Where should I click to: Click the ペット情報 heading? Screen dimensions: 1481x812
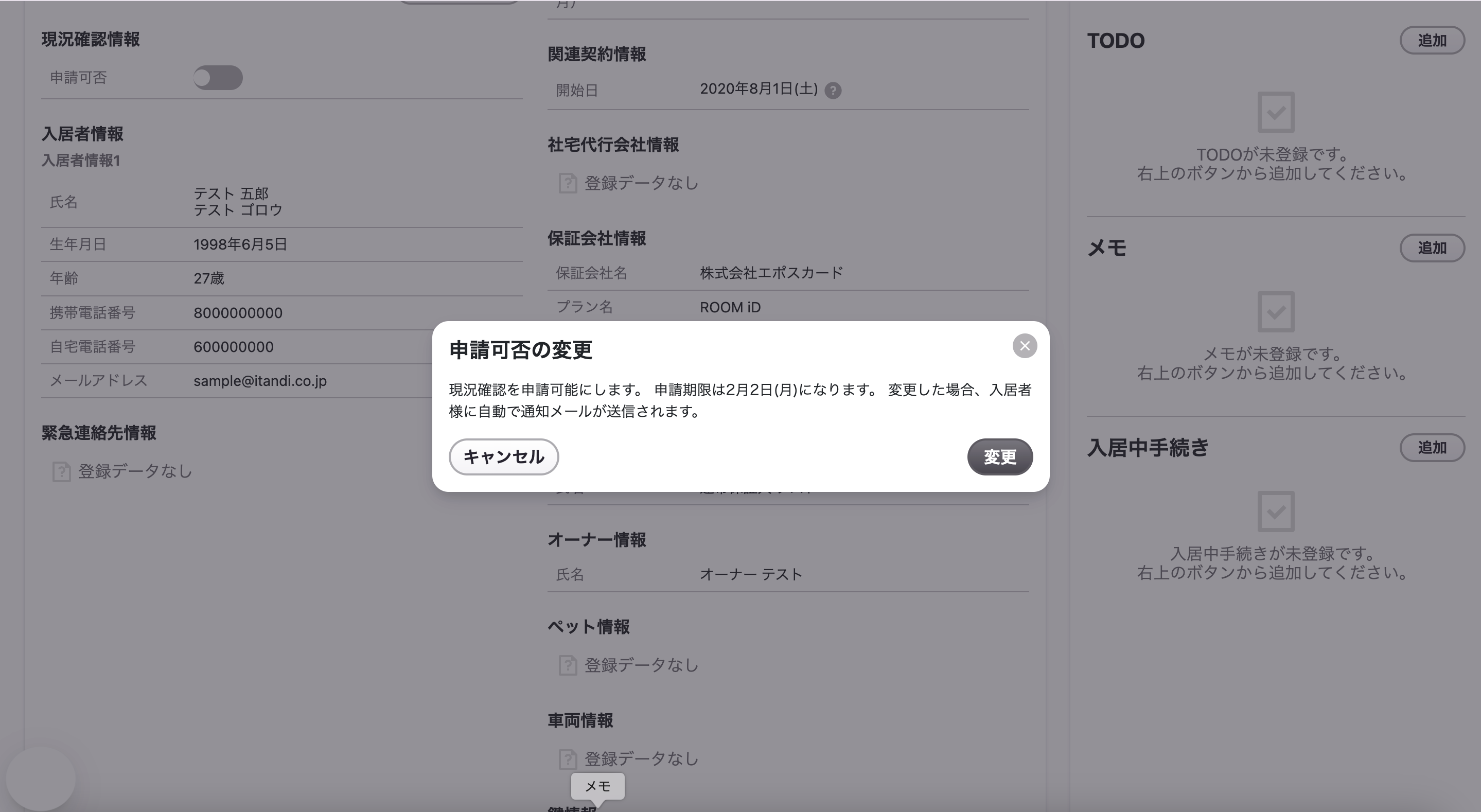pos(588,626)
